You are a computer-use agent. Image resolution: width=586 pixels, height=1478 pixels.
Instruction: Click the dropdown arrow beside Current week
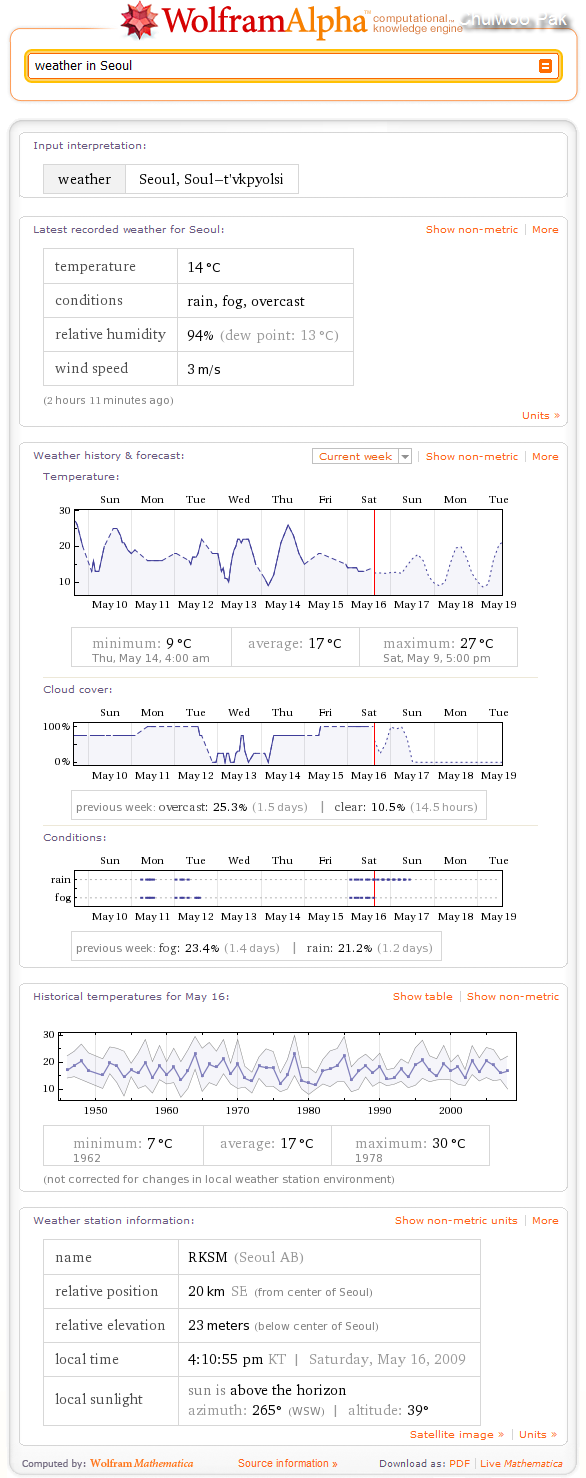405,456
